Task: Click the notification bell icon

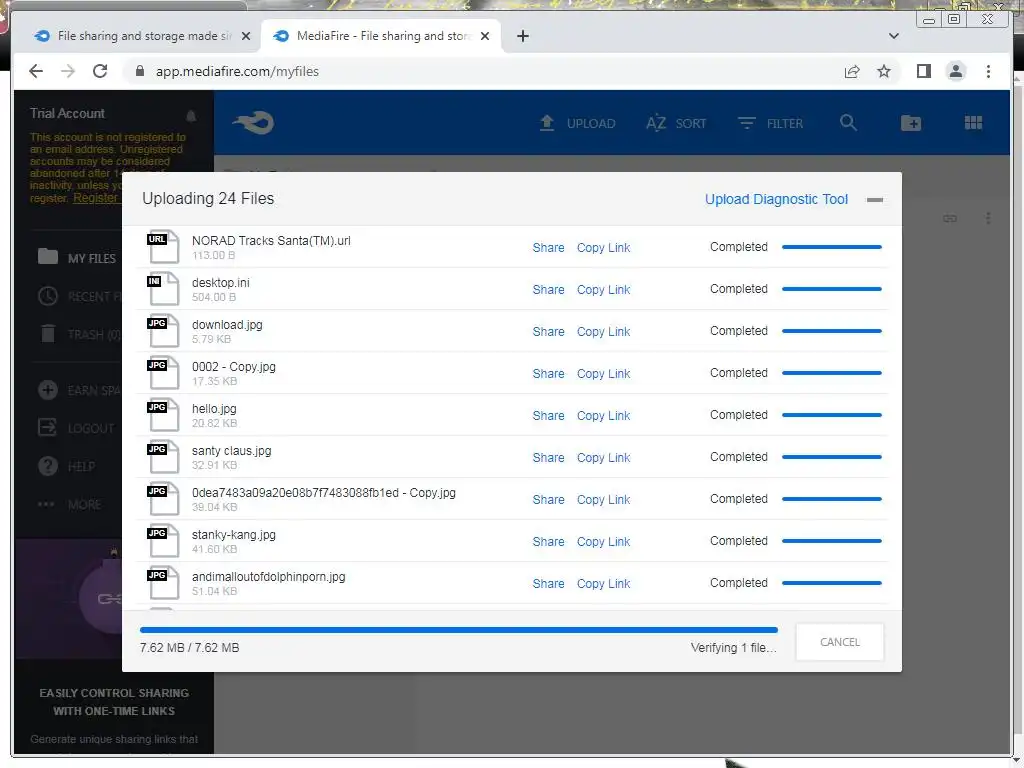Action: coord(191,116)
